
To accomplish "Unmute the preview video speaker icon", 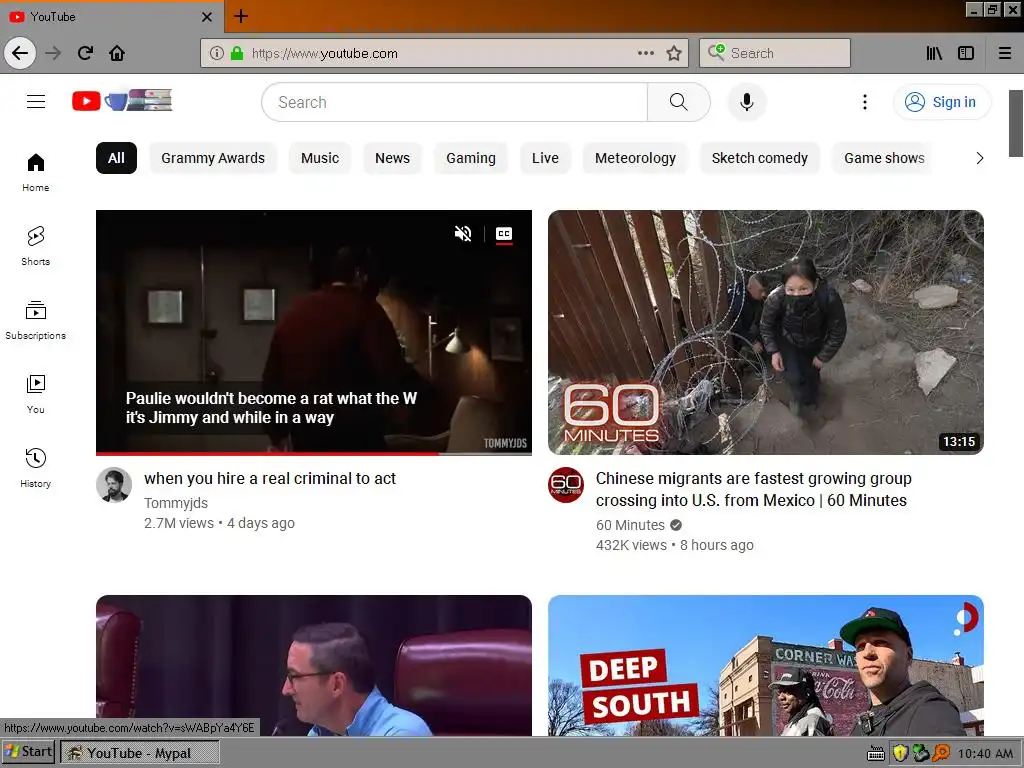I will [463, 233].
